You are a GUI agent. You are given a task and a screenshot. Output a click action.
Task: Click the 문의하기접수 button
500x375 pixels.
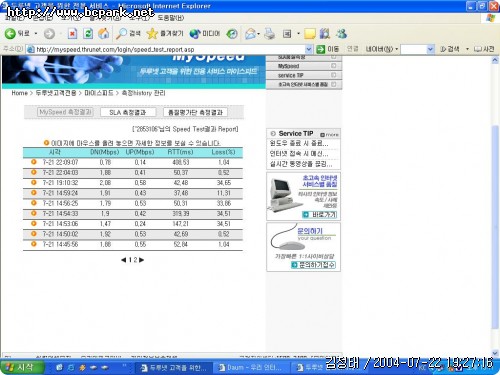pos(313,265)
